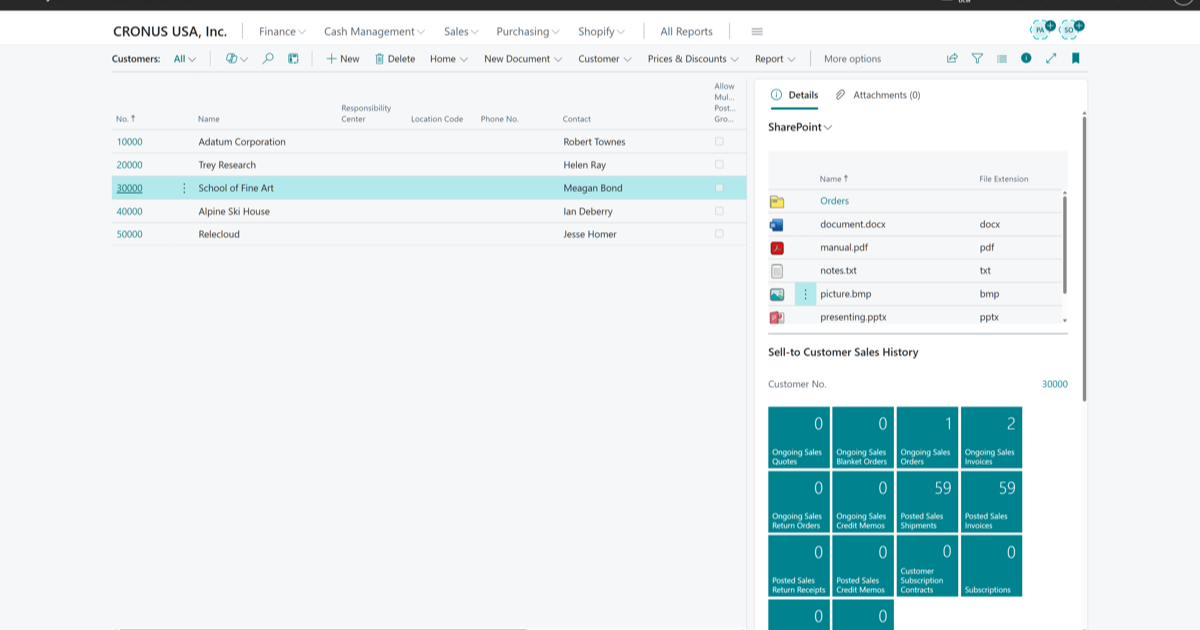Toggle Allow Multiple Posting checkbox for School of Fine Art
This screenshot has width=1200, height=630.
pyautogui.click(x=719, y=188)
